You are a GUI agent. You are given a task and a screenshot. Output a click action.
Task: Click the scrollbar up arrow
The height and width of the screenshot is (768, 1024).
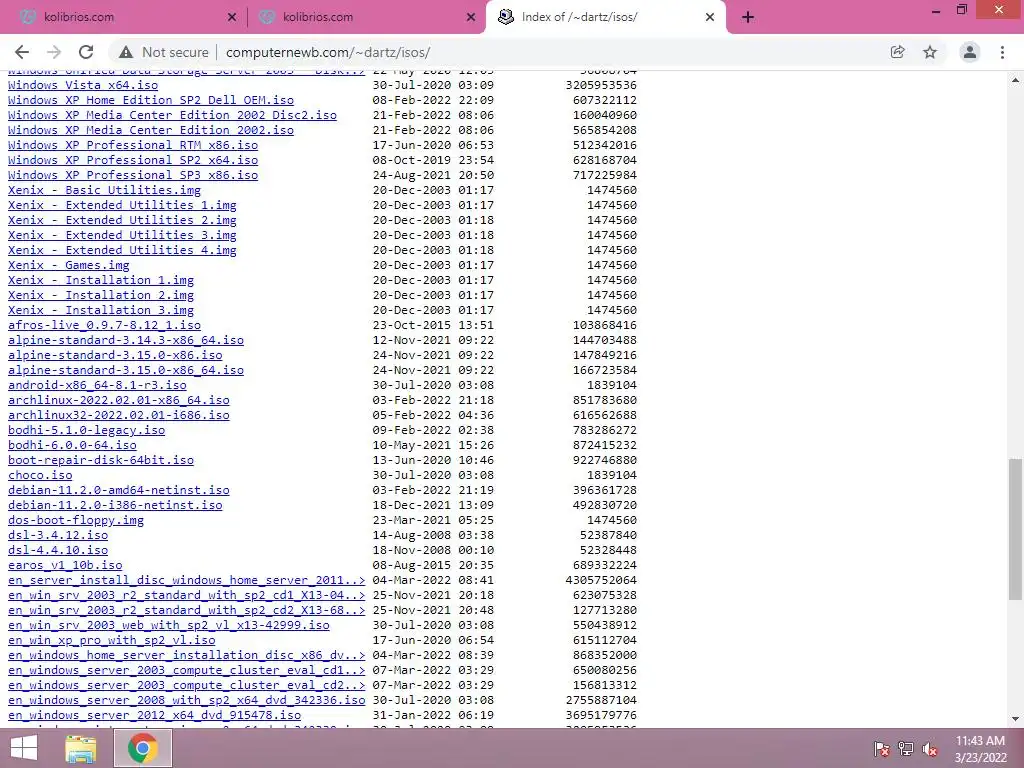(1015, 80)
